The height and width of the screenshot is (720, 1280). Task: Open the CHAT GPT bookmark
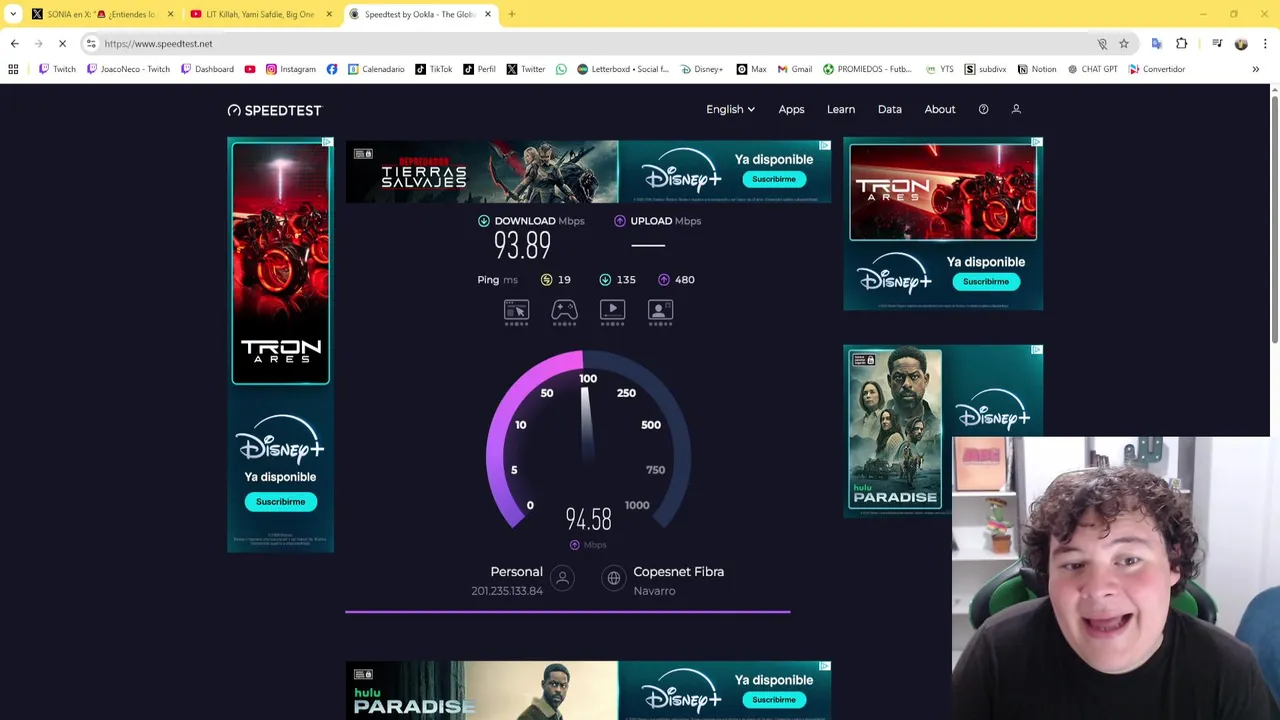point(1092,69)
